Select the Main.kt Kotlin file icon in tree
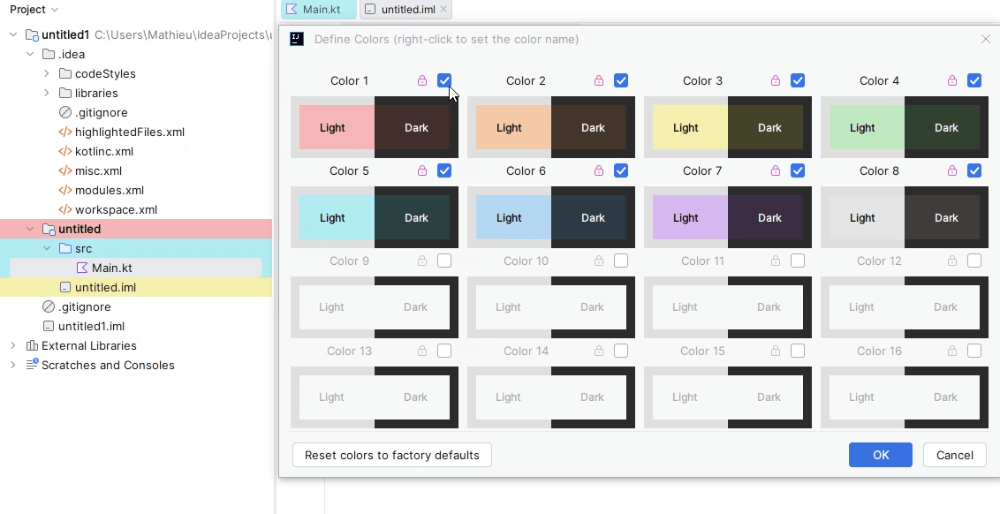1000x514 pixels. (x=82, y=268)
